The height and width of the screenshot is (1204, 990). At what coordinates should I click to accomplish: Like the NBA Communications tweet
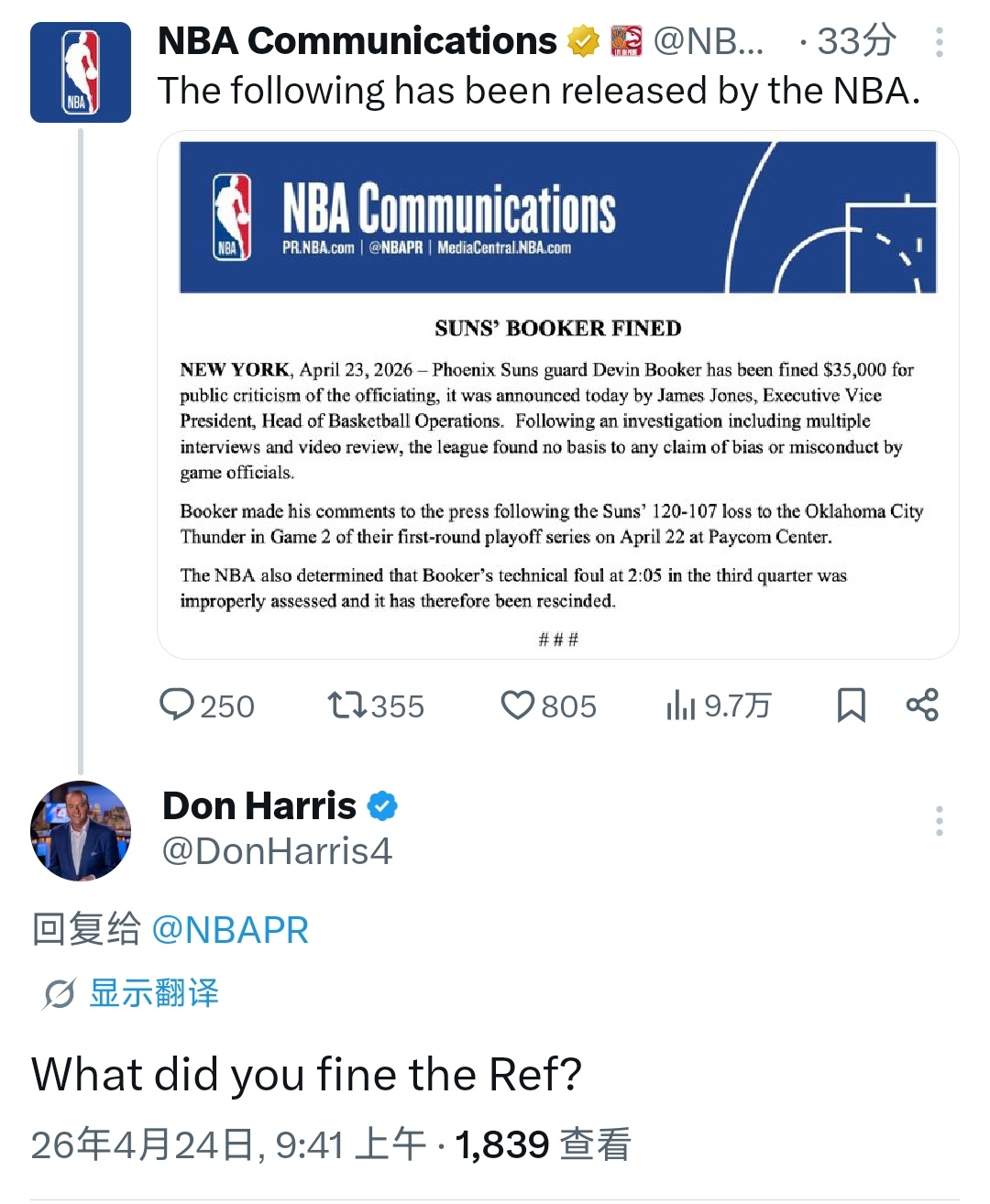(519, 706)
